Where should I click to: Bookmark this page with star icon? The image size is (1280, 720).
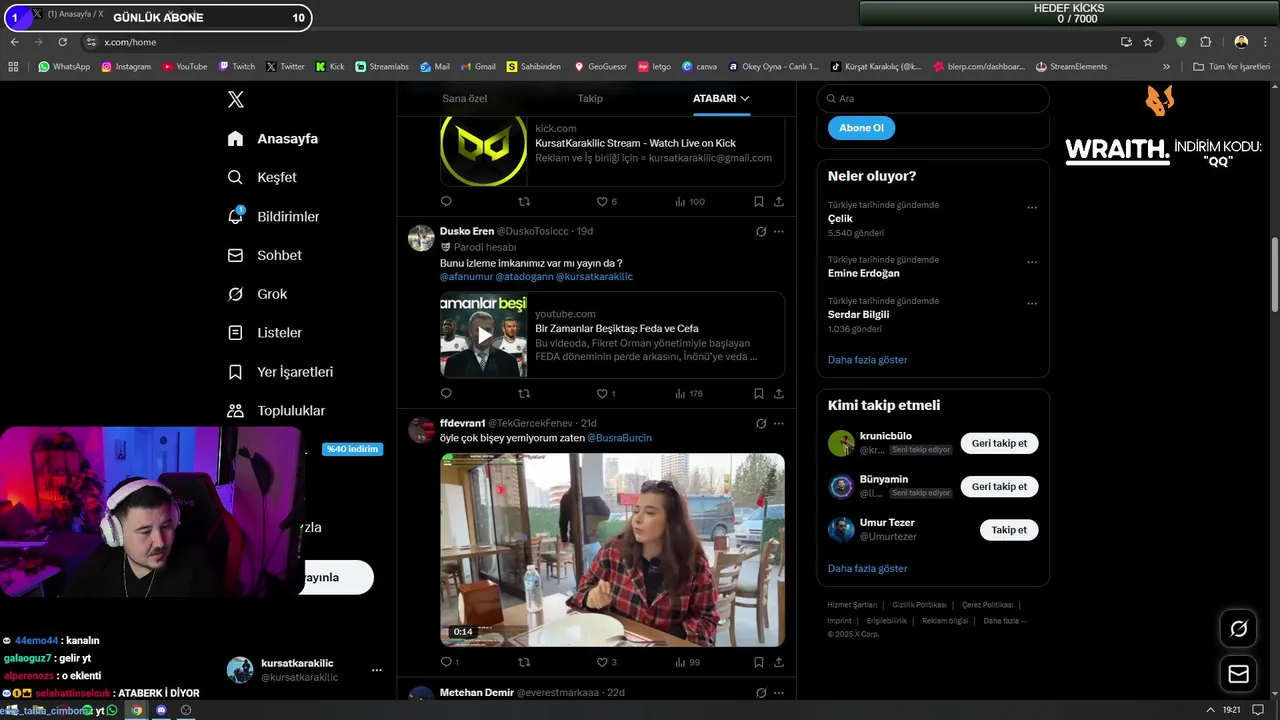click(1148, 42)
